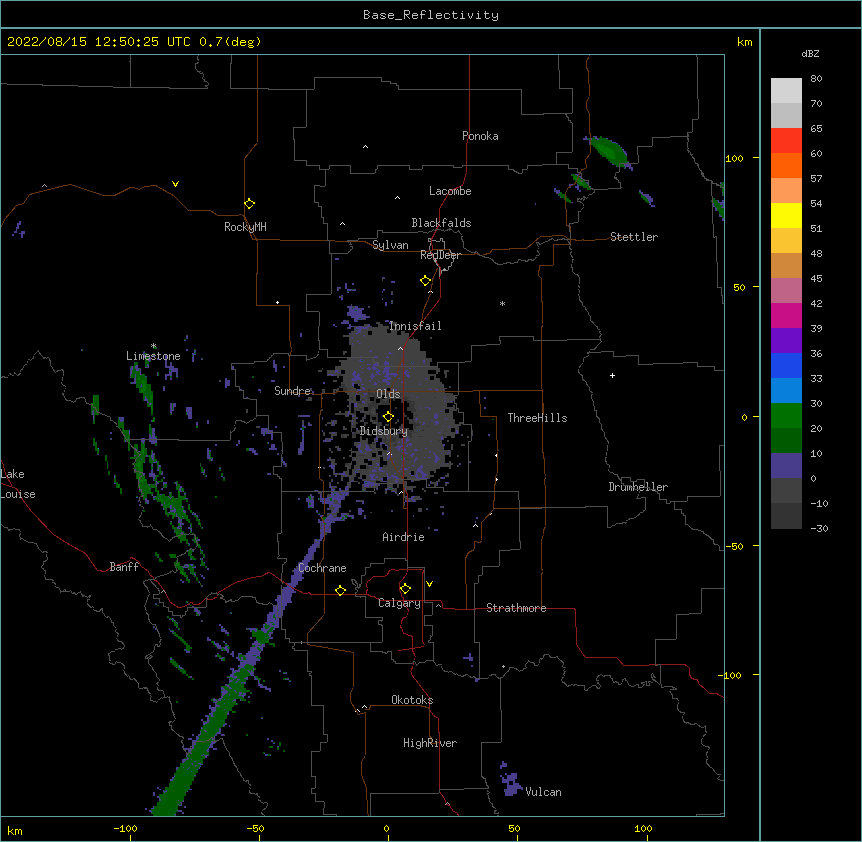The width and height of the screenshot is (862, 842).
Task: Click the Calgary city label
Action: click(x=399, y=603)
